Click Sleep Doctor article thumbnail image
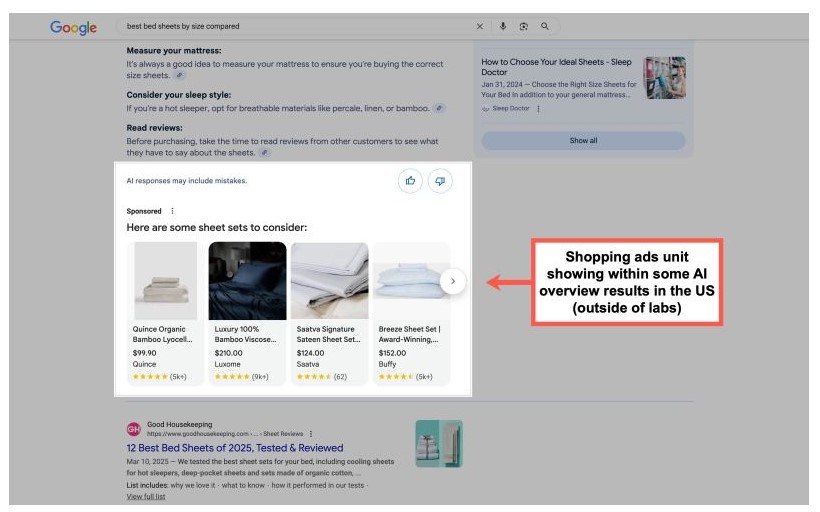 [x=665, y=78]
